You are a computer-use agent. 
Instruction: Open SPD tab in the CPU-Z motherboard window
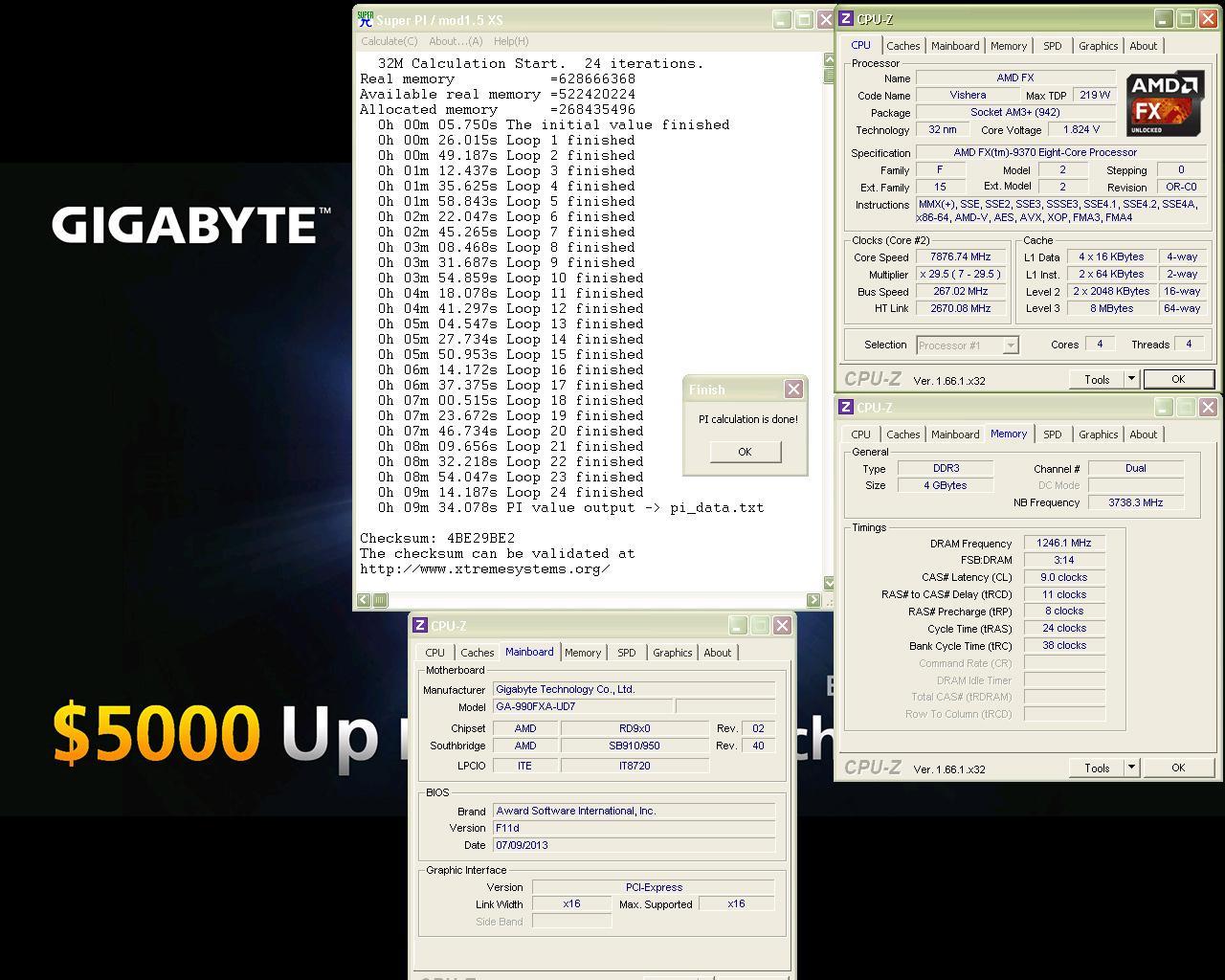627,653
